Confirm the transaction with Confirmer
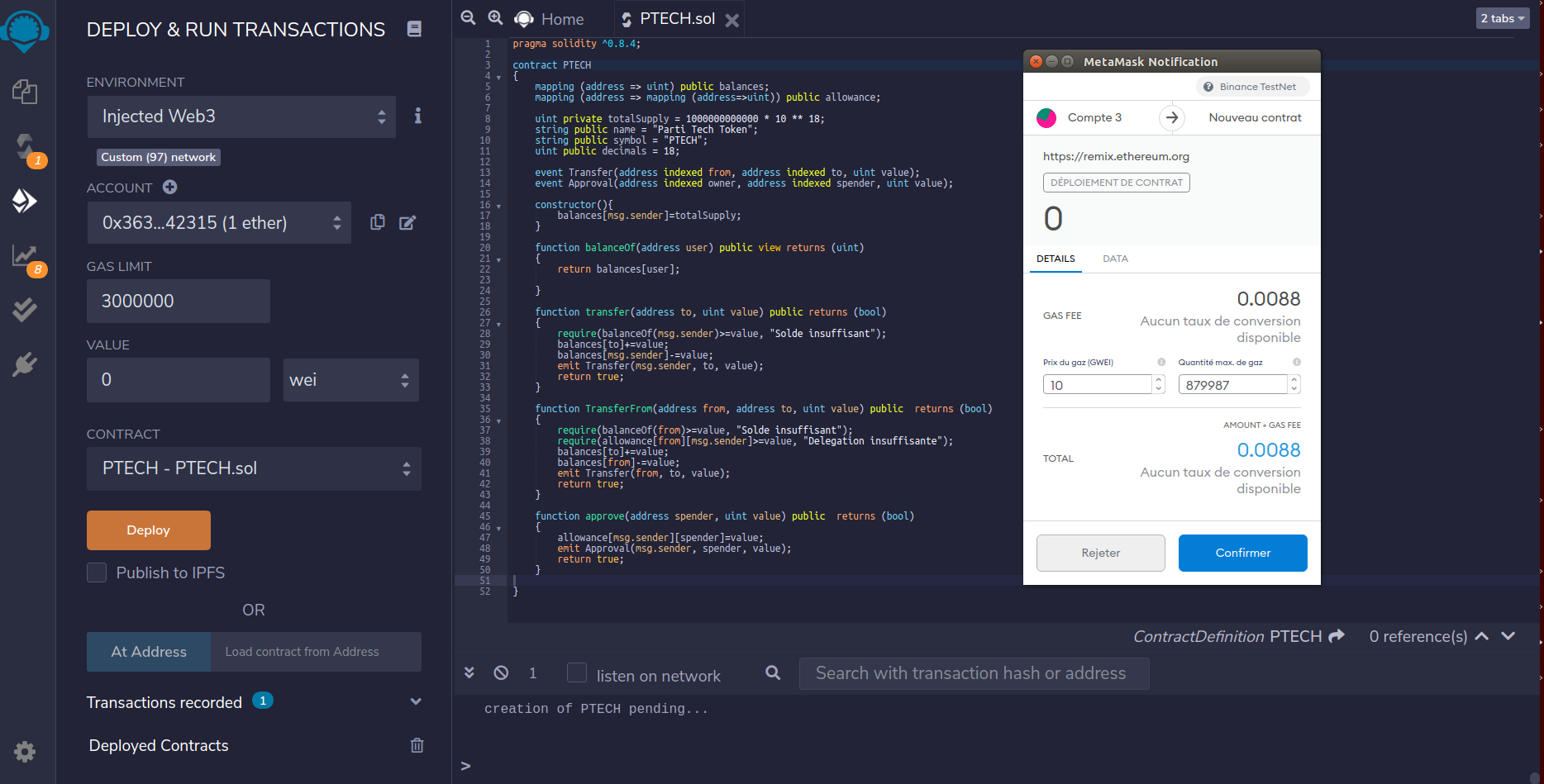This screenshot has height=784, width=1544. pyautogui.click(x=1243, y=553)
